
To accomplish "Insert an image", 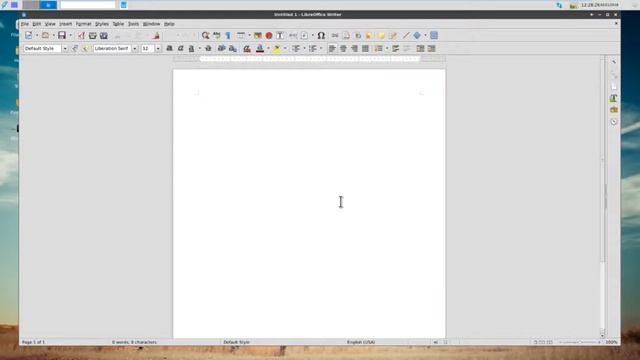I will (258, 36).
